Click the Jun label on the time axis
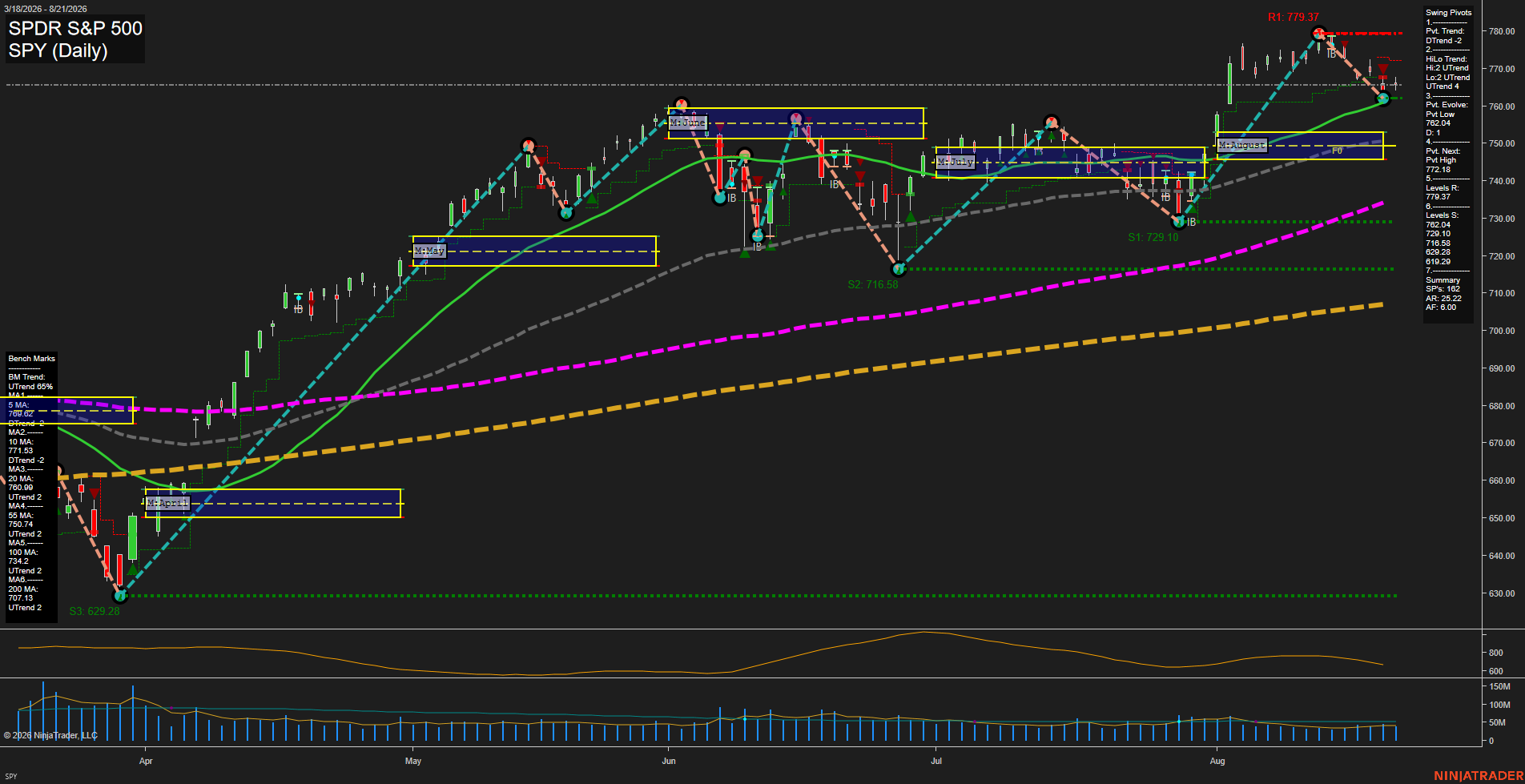 (x=669, y=761)
